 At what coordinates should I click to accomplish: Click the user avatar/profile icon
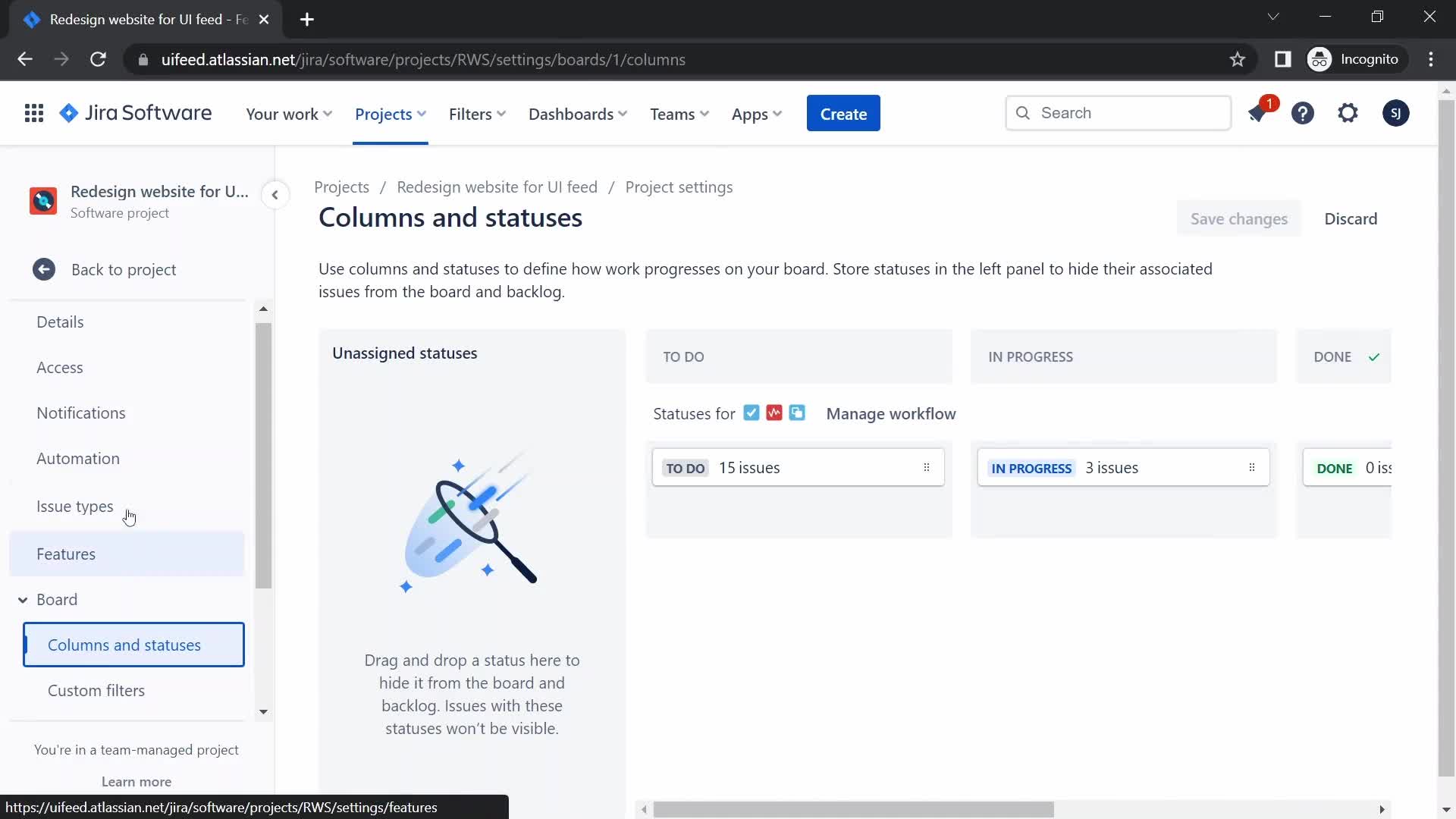(x=1396, y=113)
